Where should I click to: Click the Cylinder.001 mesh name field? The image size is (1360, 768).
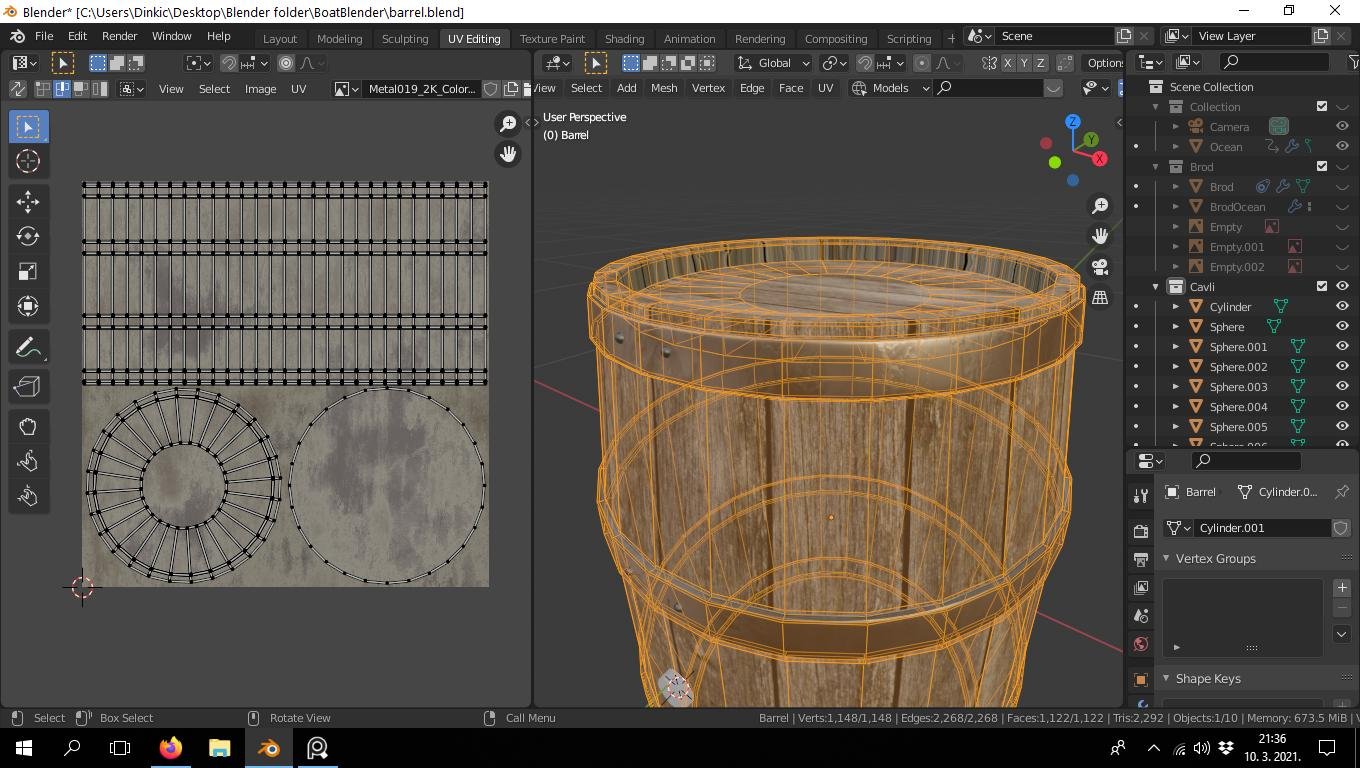[1262, 528]
